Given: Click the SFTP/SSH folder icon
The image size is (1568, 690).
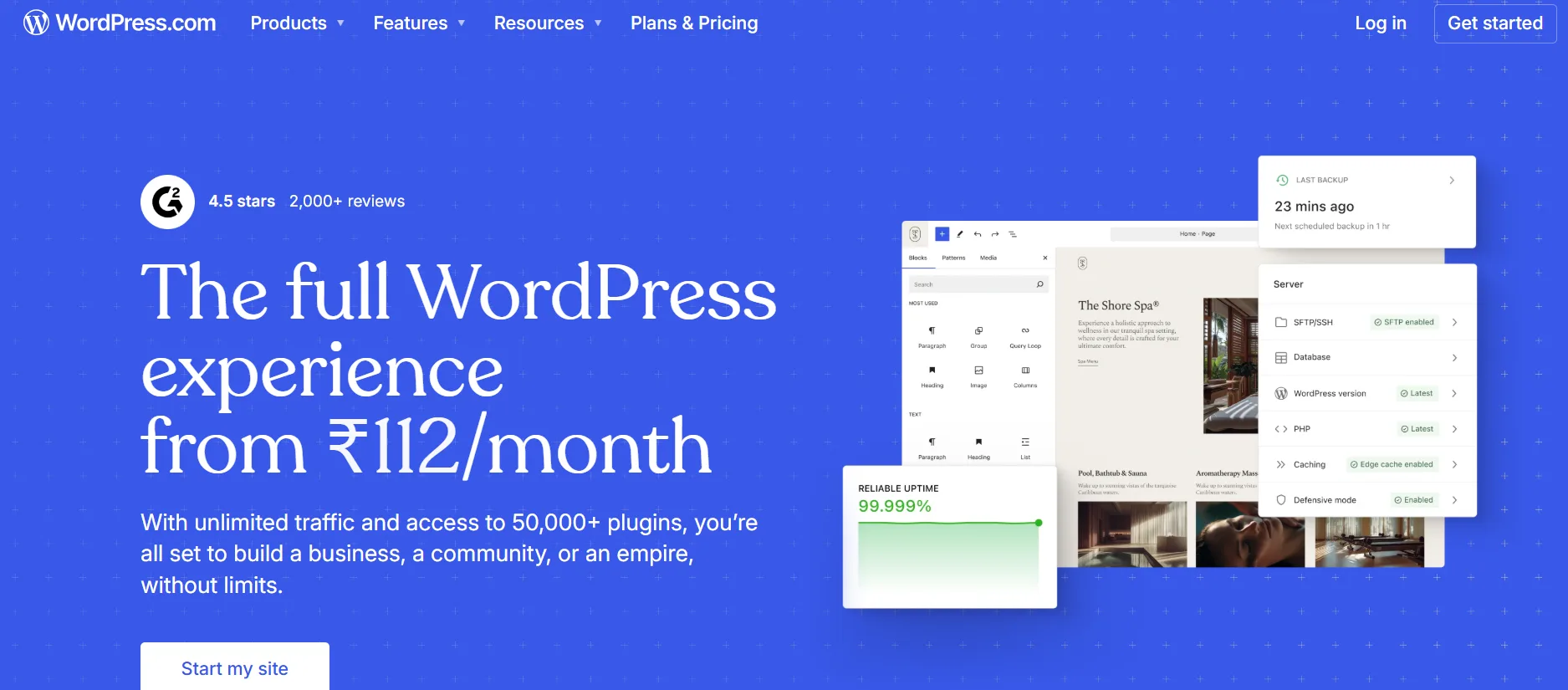Looking at the screenshot, I should [x=1281, y=322].
